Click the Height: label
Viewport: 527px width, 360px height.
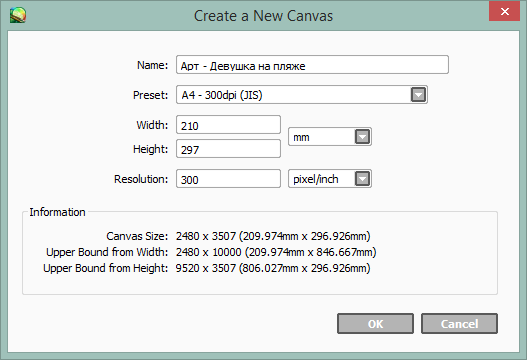coord(150,149)
